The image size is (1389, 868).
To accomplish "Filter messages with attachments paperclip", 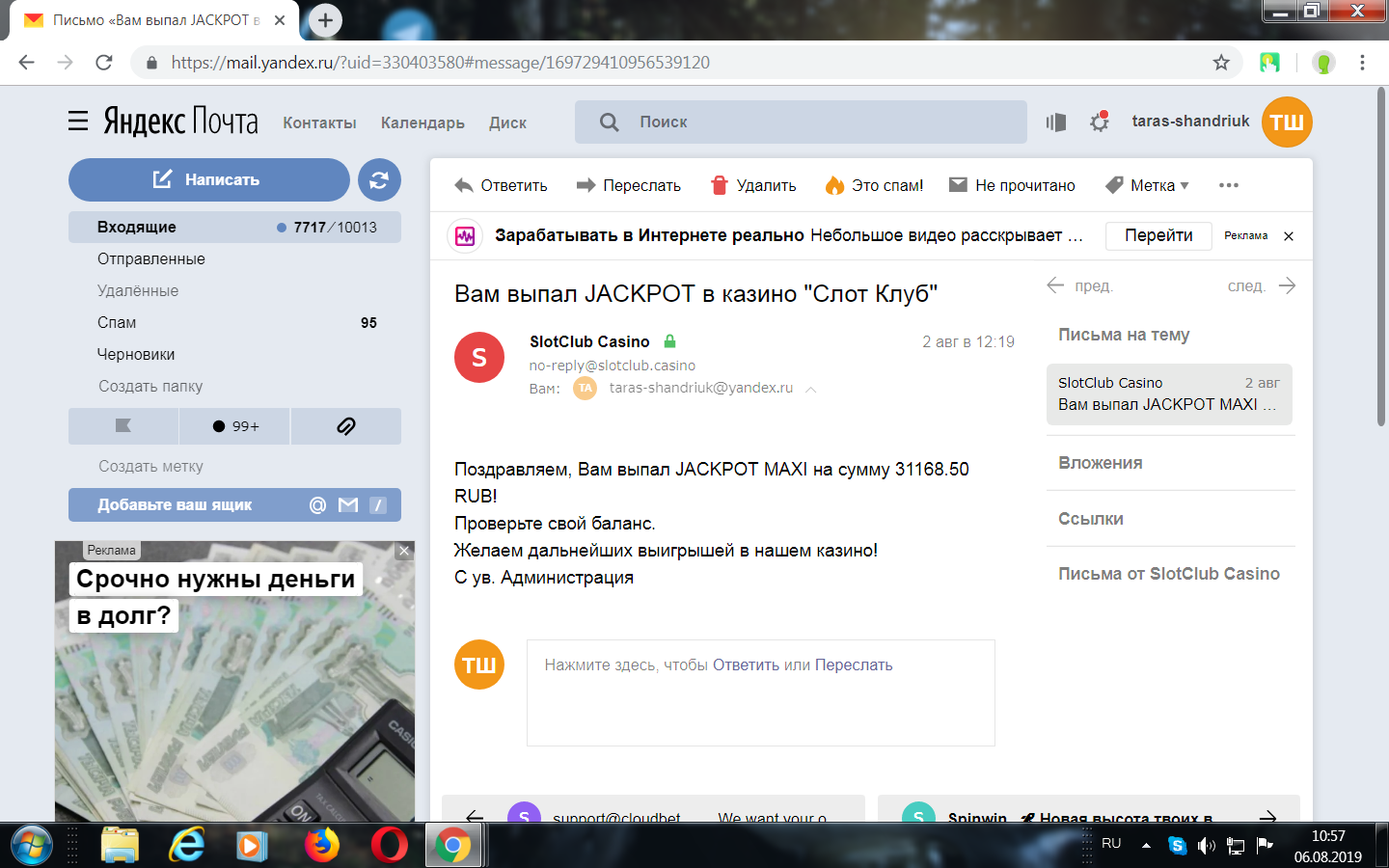I will tap(346, 425).
